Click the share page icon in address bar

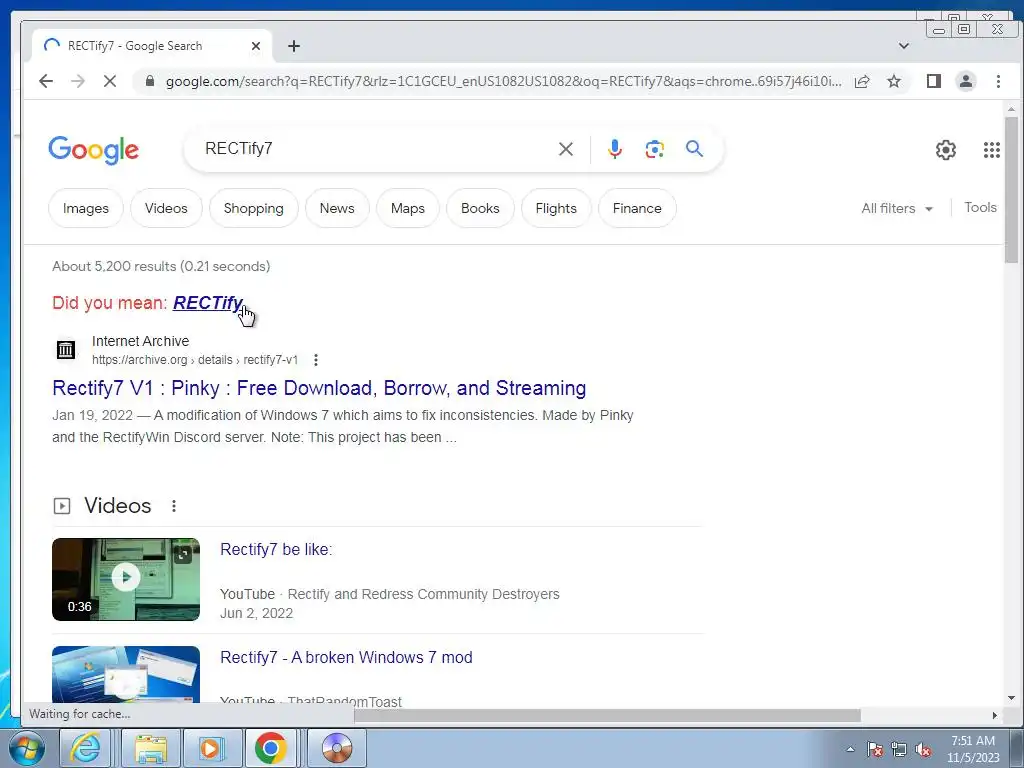[862, 81]
